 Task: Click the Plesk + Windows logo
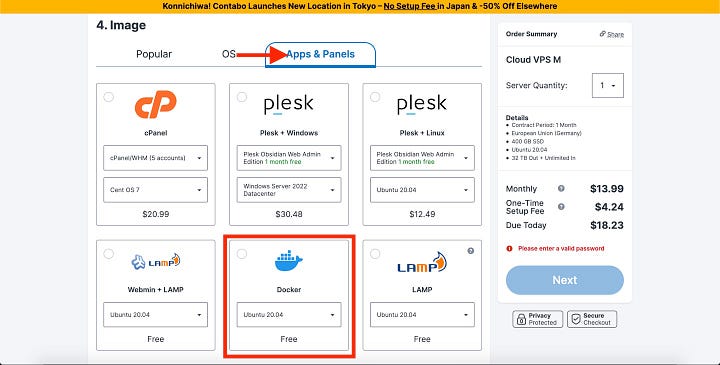tap(289, 104)
